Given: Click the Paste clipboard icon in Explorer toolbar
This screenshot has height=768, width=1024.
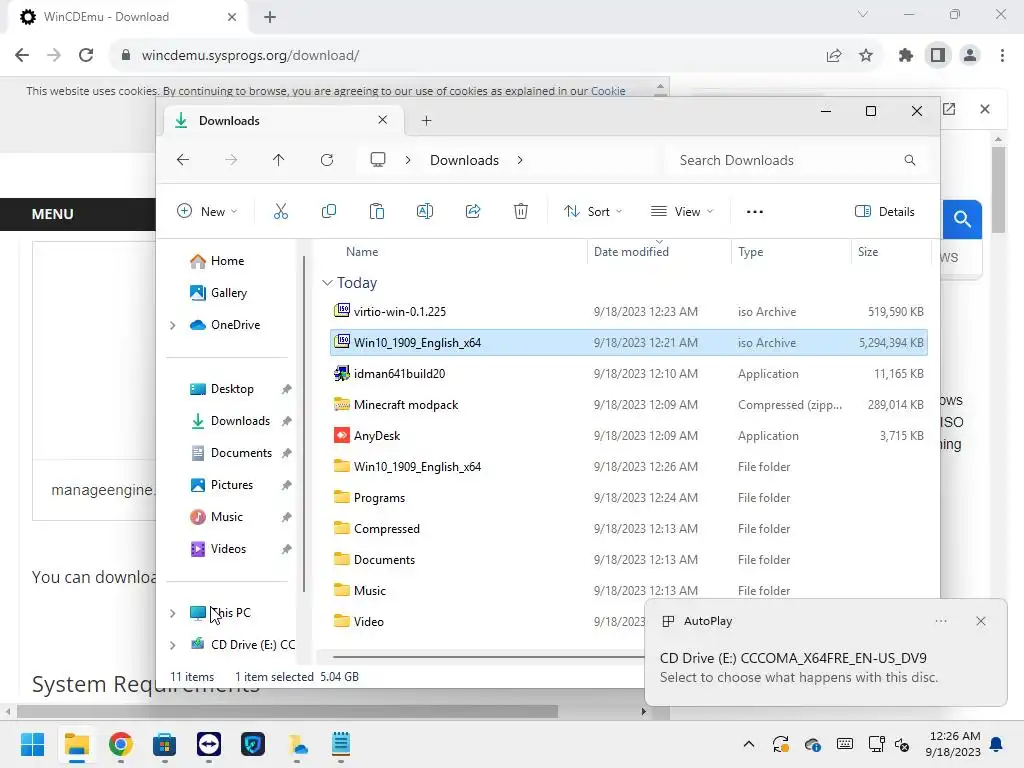Looking at the screenshot, I should coord(377,212).
